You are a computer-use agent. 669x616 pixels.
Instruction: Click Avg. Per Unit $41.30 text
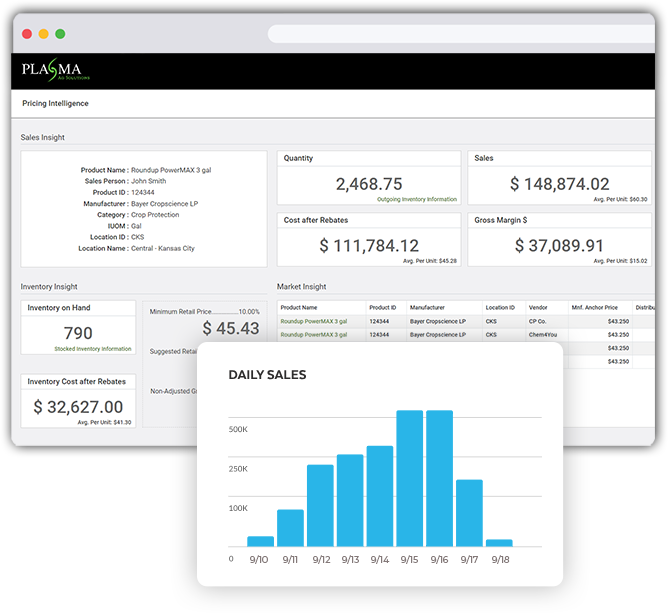[105, 422]
